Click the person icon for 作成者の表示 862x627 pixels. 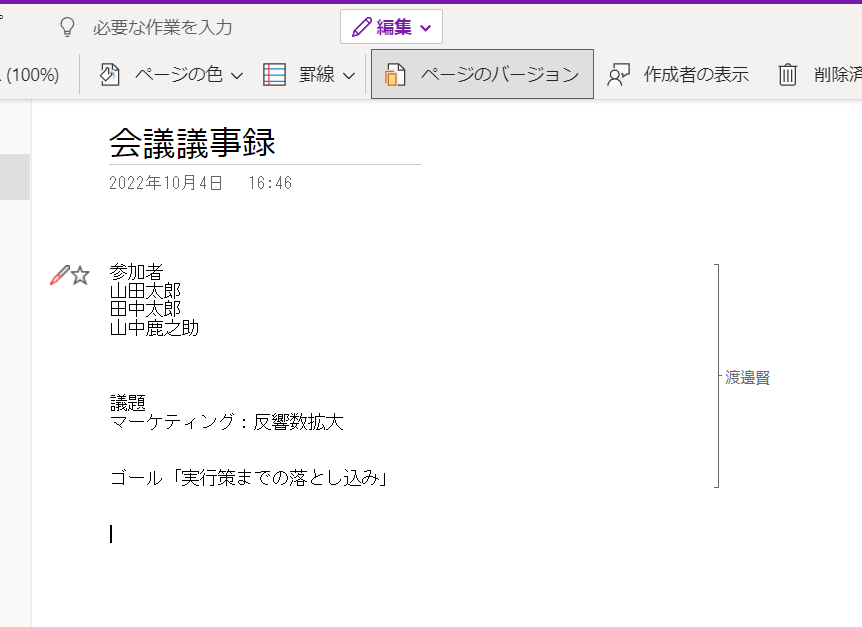[620, 74]
